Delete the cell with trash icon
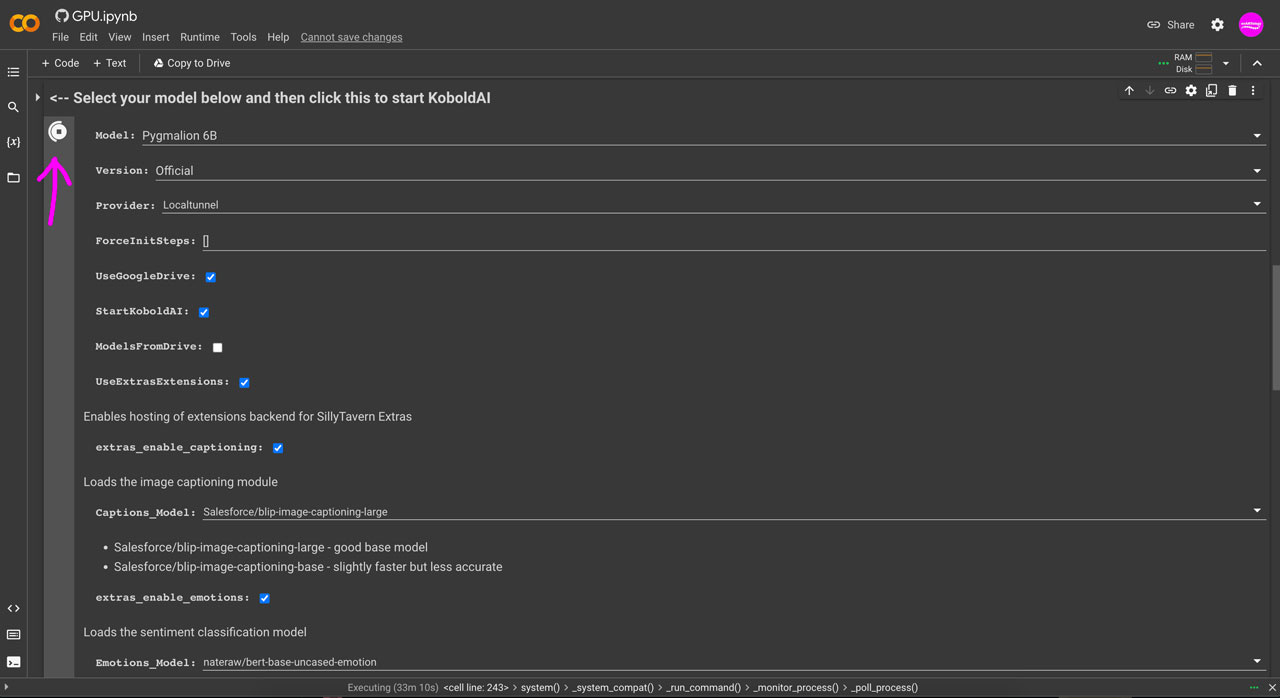1280x698 pixels. 1232,91
